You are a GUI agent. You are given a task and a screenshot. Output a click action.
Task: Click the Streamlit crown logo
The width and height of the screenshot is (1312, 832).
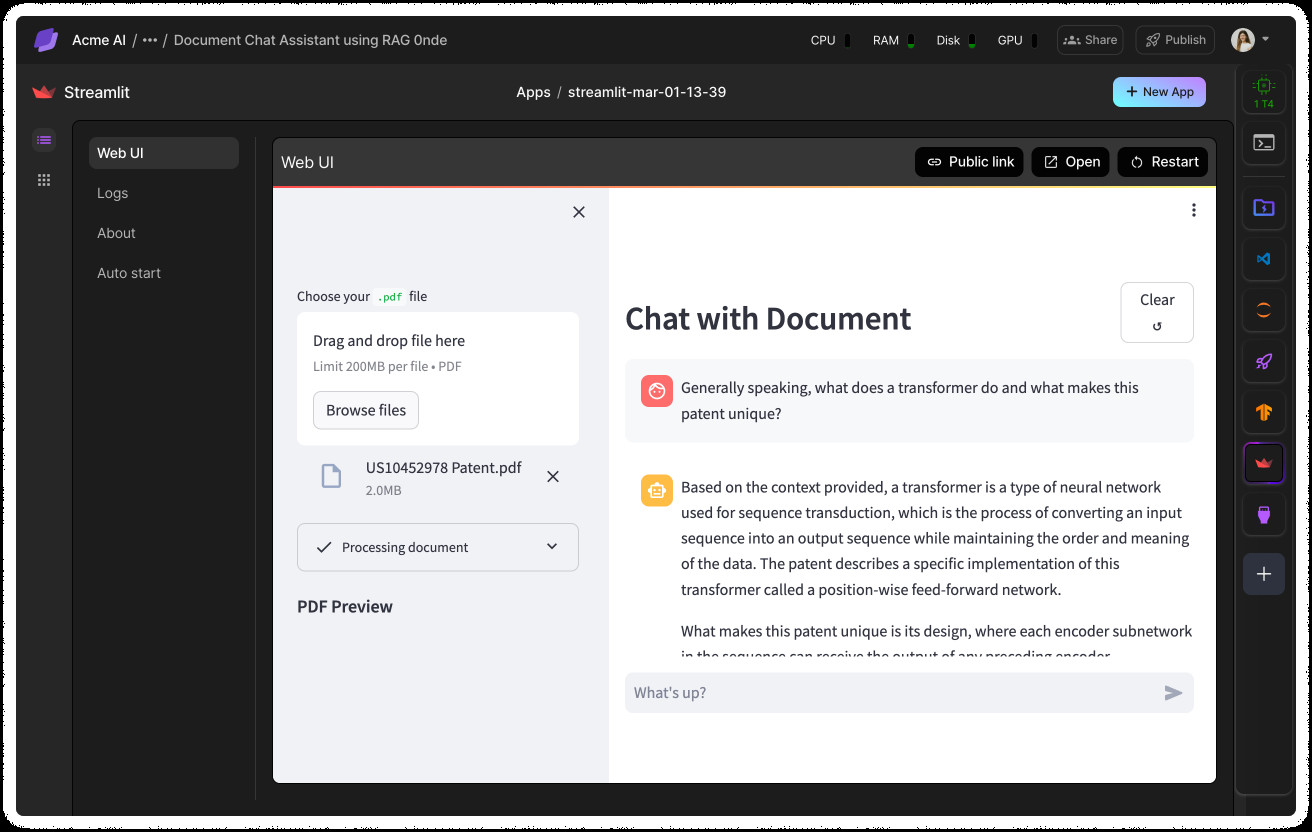click(43, 92)
